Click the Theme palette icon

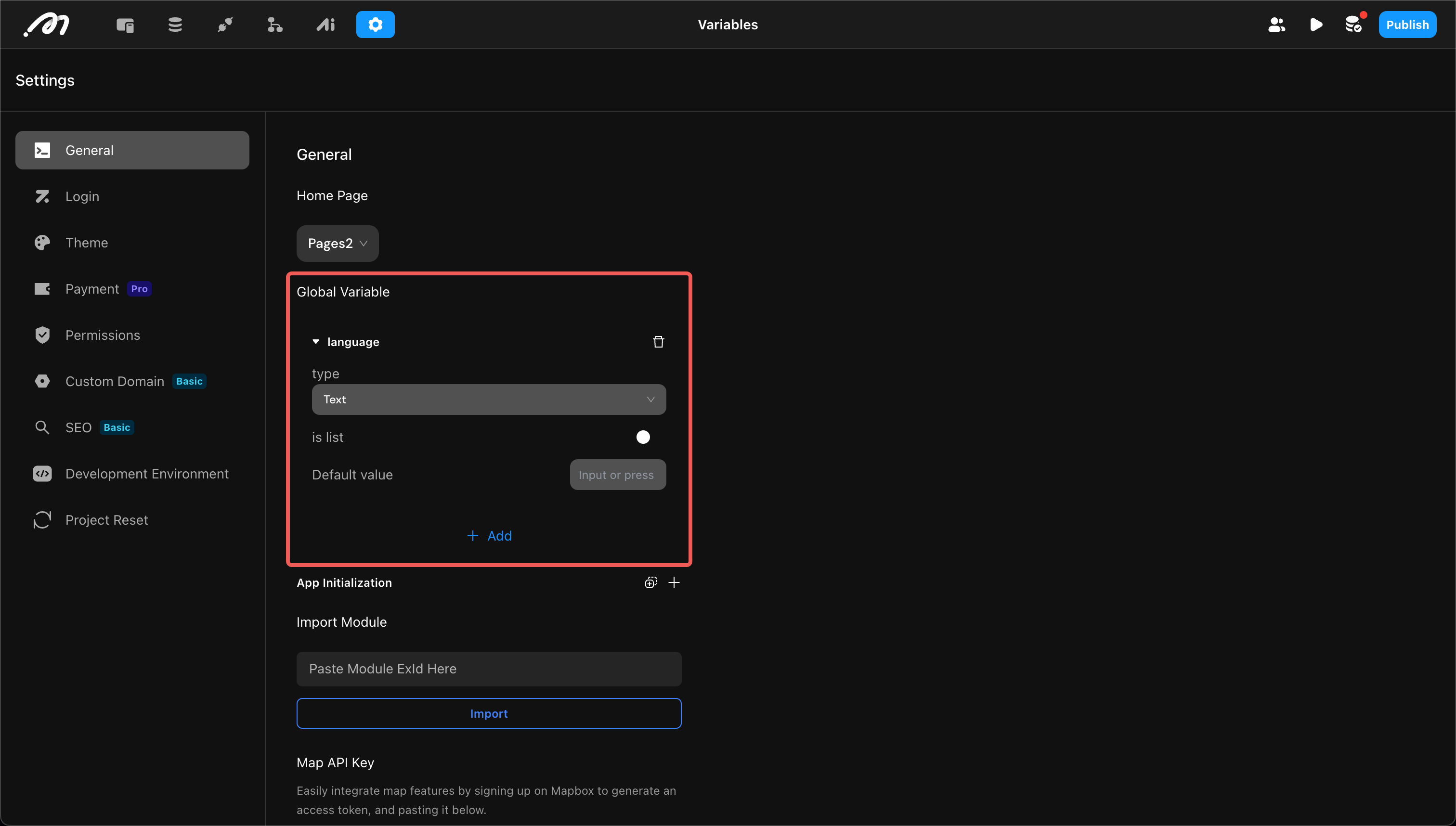(42, 243)
